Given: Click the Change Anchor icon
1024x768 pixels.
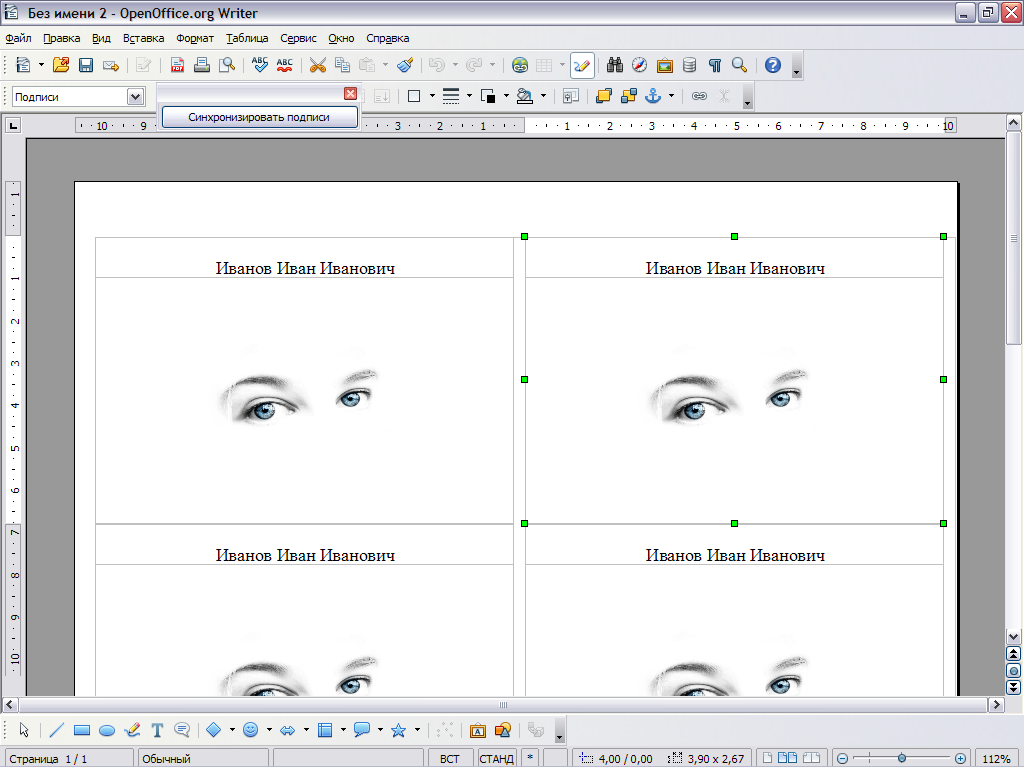Looking at the screenshot, I should tap(653, 97).
